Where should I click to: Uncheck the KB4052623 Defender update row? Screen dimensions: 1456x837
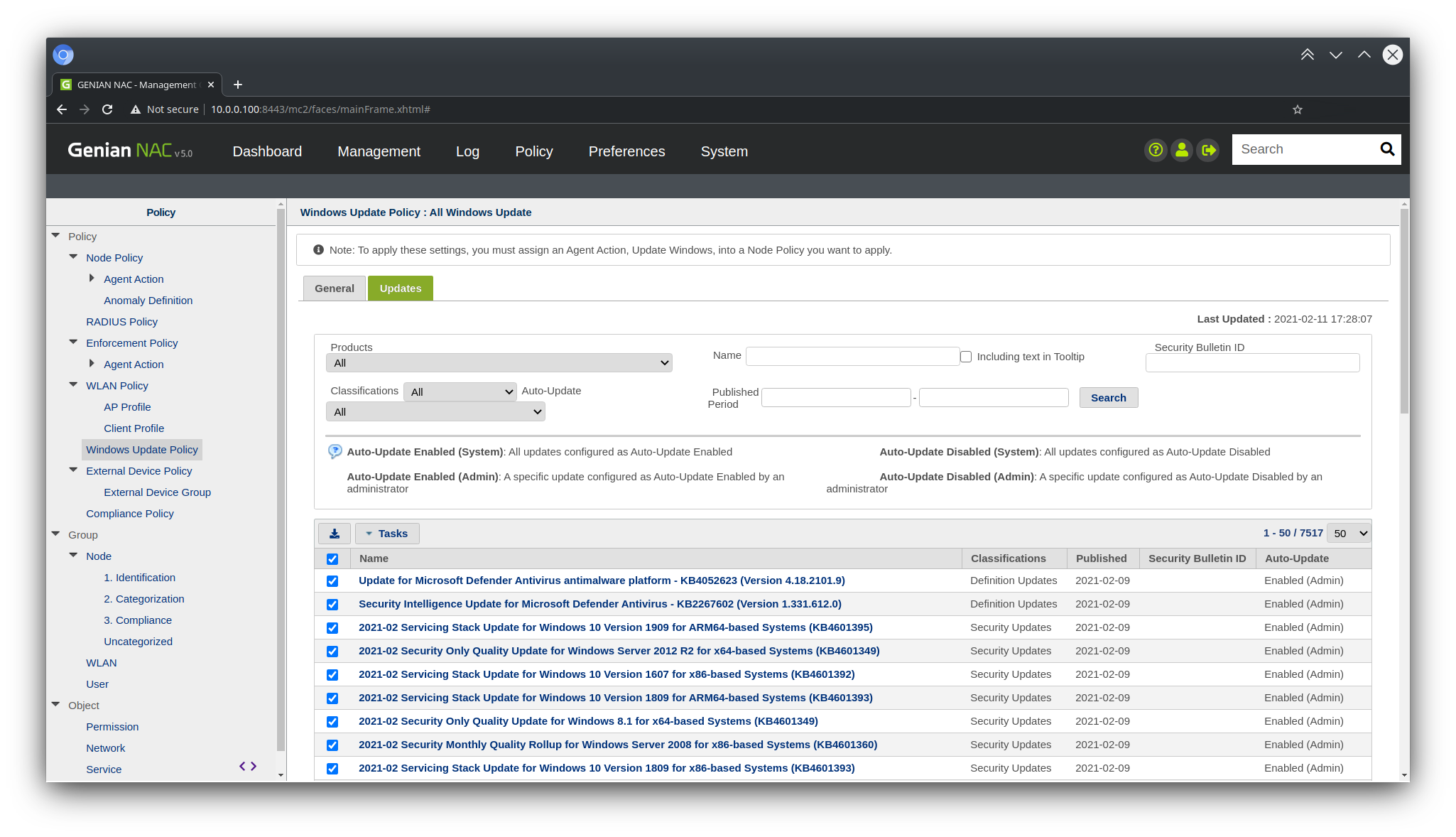332,581
